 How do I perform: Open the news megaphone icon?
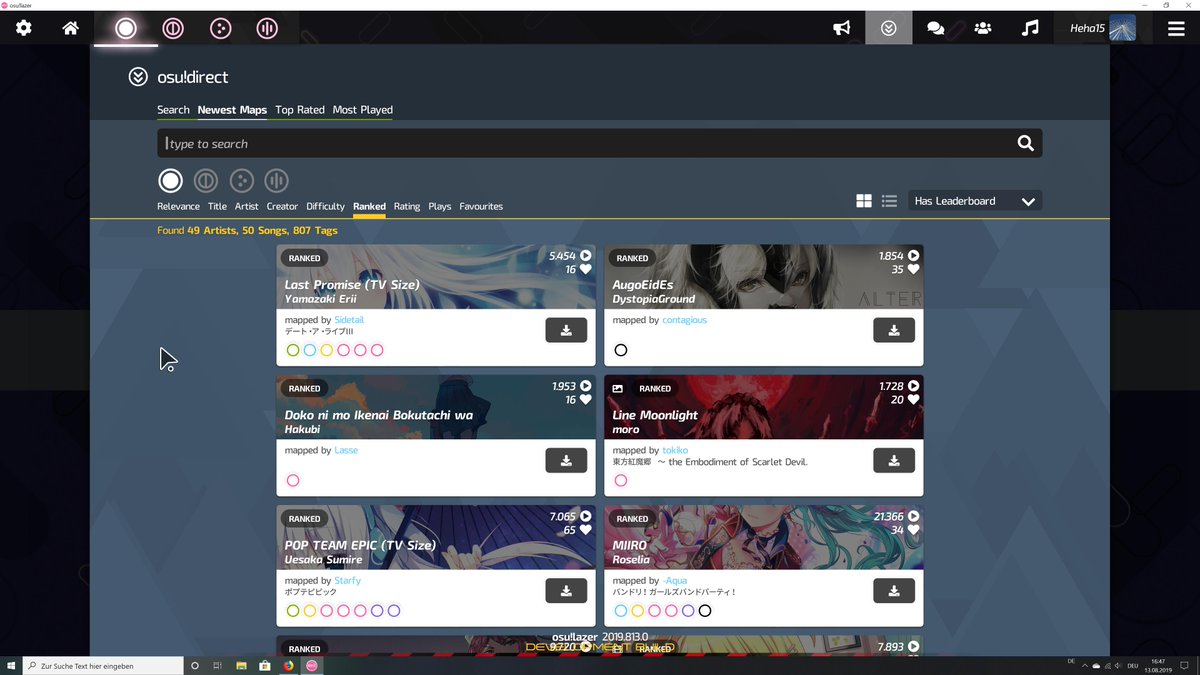pyautogui.click(x=842, y=28)
